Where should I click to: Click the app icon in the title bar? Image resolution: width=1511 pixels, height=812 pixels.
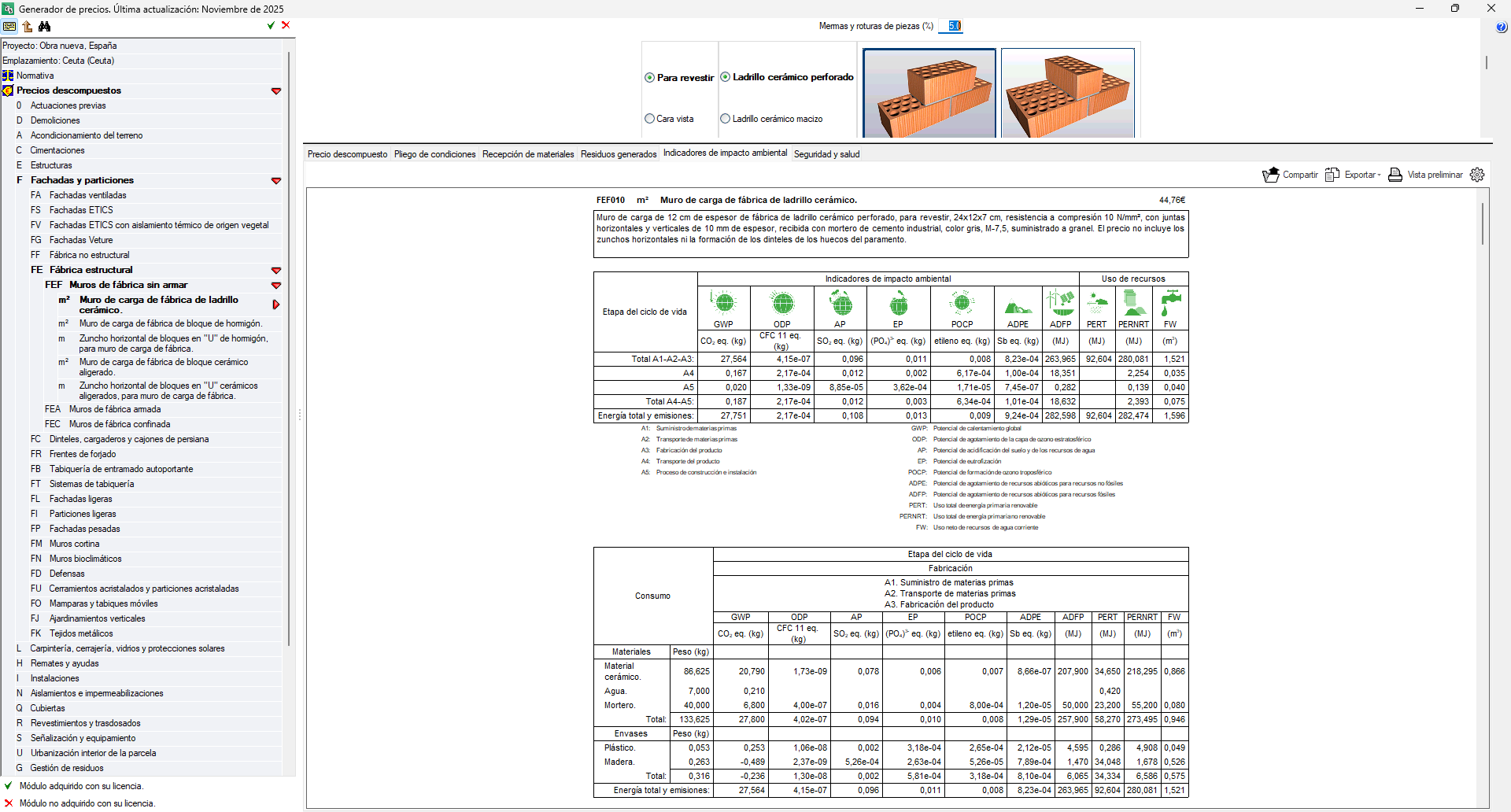point(8,9)
